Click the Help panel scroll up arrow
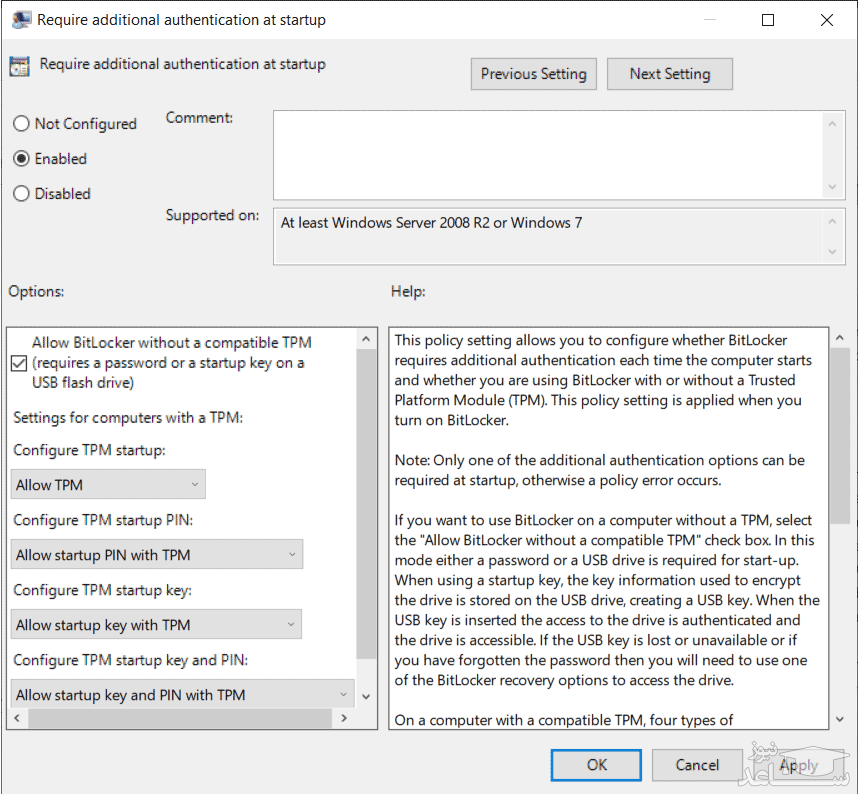 point(840,338)
